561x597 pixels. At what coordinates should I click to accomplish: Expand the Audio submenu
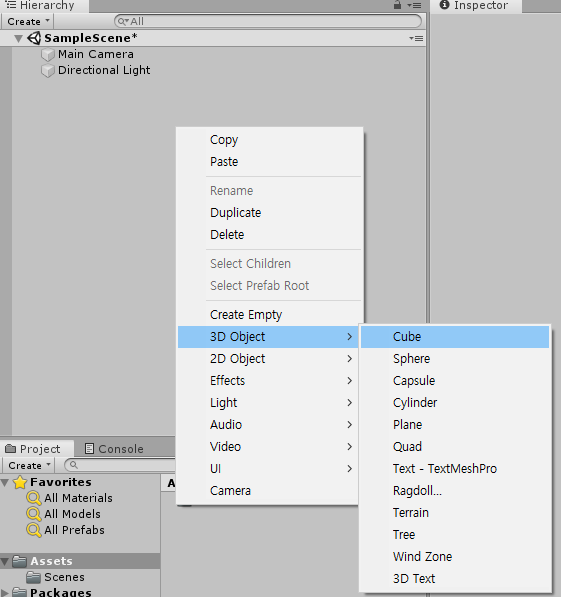pos(268,425)
